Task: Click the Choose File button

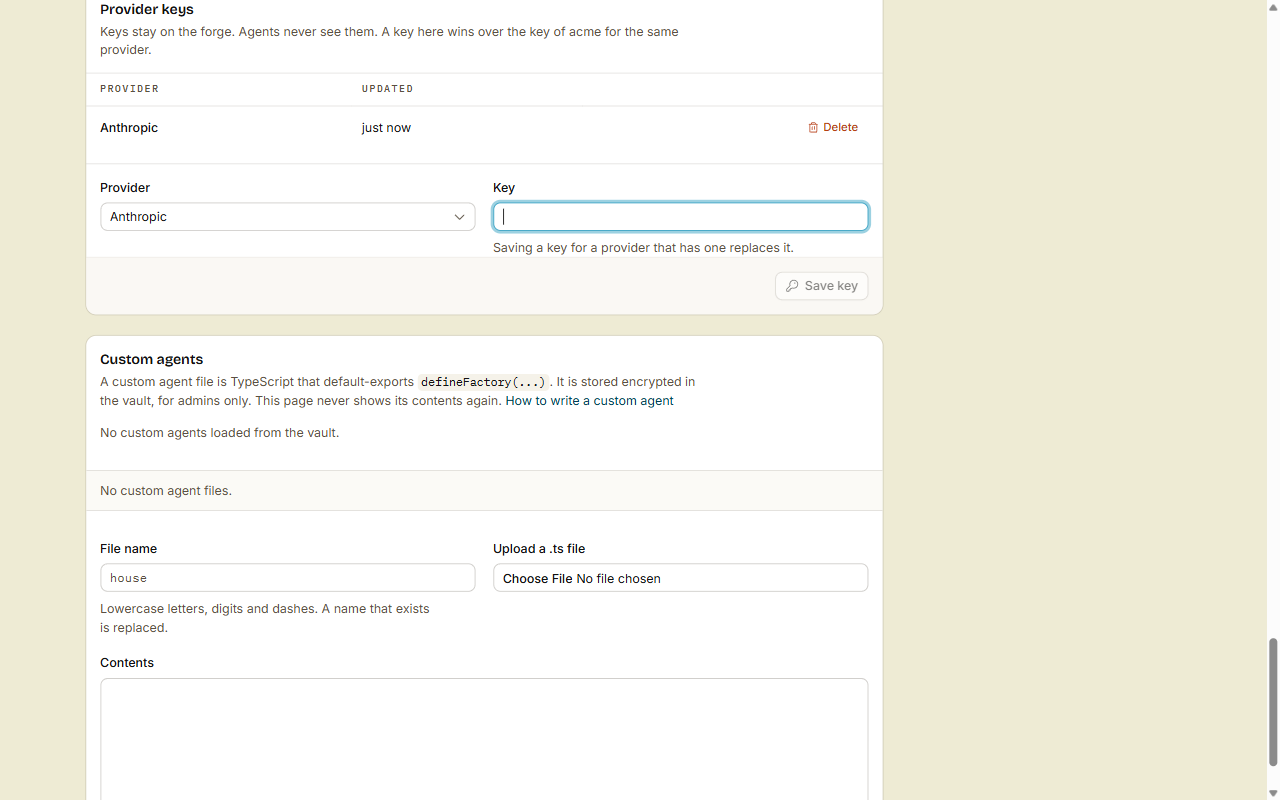Action: pos(537,578)
